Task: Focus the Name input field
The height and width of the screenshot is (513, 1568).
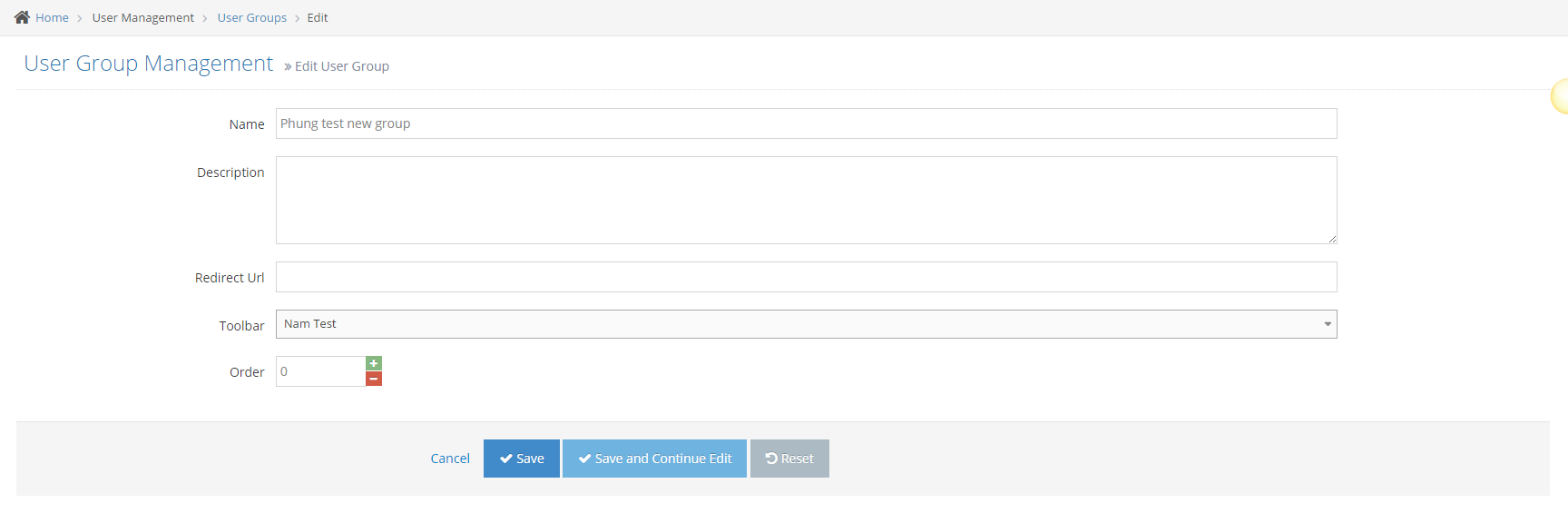Action: point(805,123)
